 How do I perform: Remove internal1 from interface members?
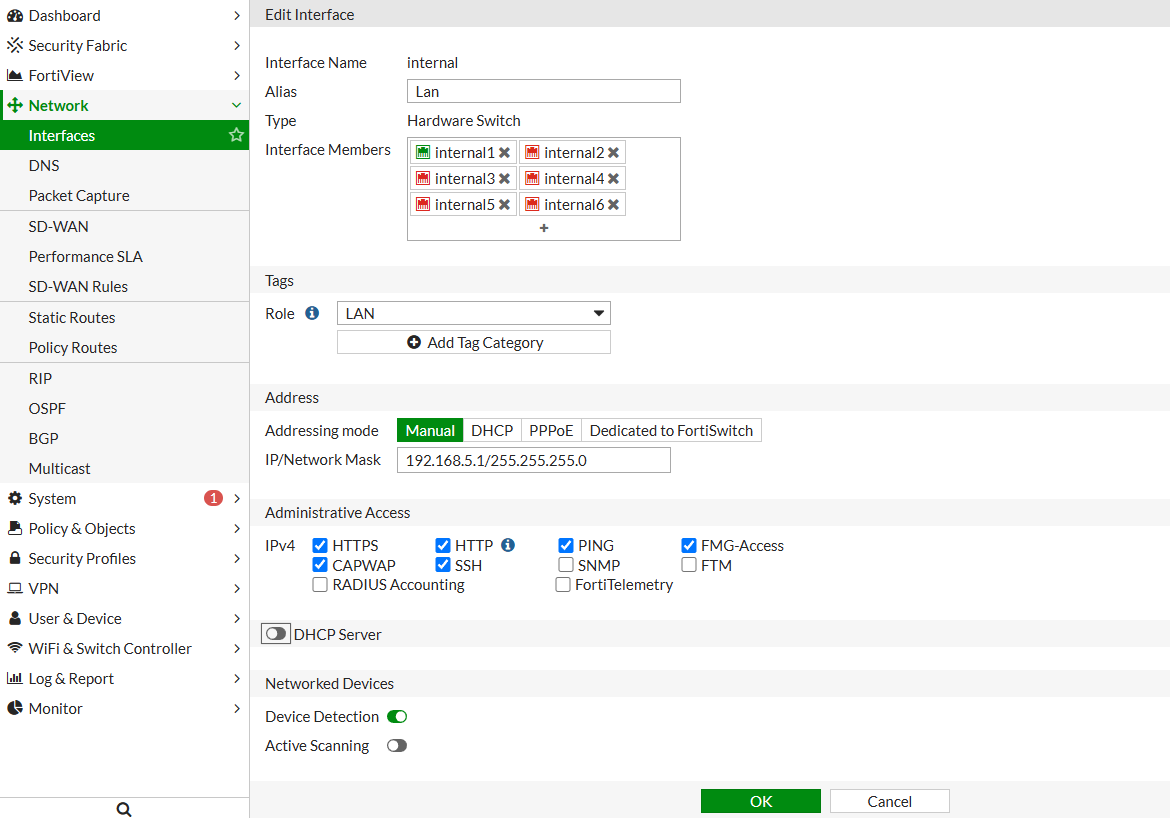coord(504,152)
